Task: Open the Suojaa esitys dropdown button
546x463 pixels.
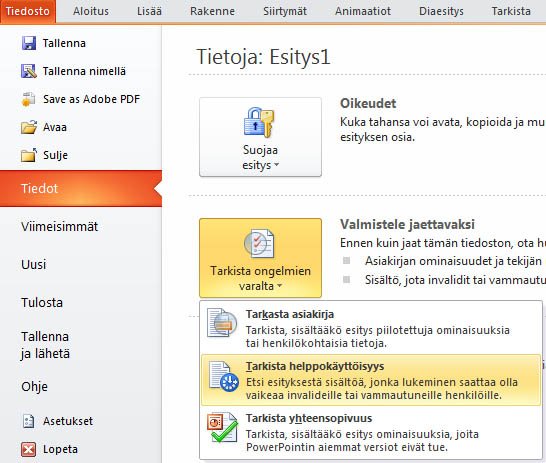Action: click(x=260, y=137)
